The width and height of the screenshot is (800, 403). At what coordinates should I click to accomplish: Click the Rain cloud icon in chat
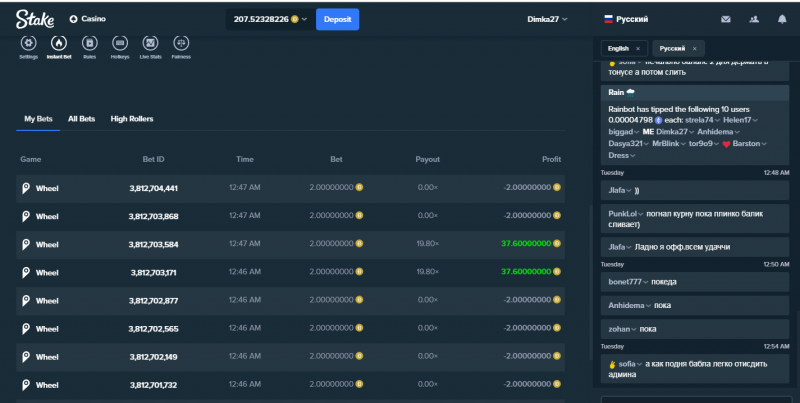(x=631, y=92)
